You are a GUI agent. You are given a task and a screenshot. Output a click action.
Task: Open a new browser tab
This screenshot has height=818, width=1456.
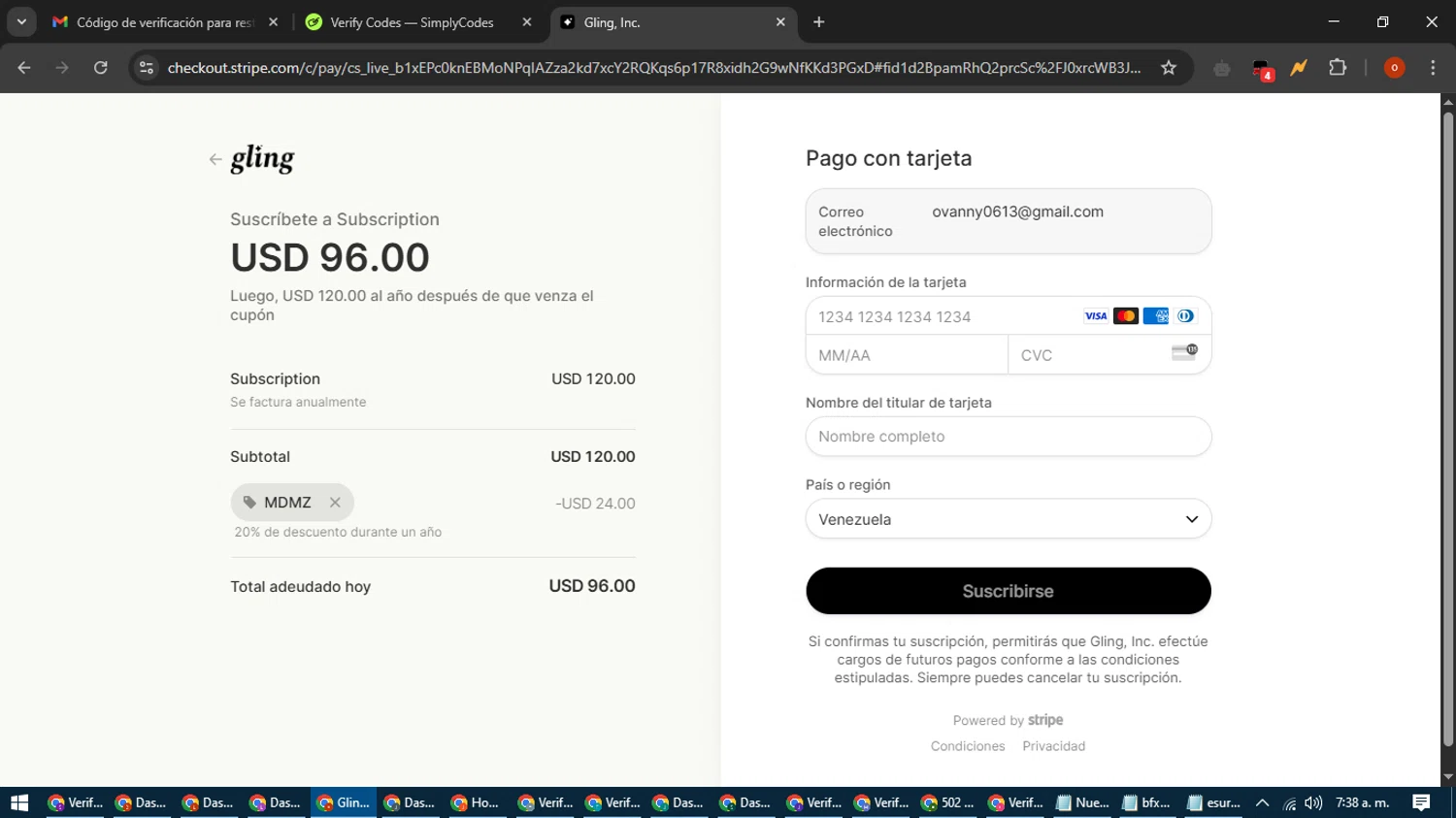coord(819,22)
